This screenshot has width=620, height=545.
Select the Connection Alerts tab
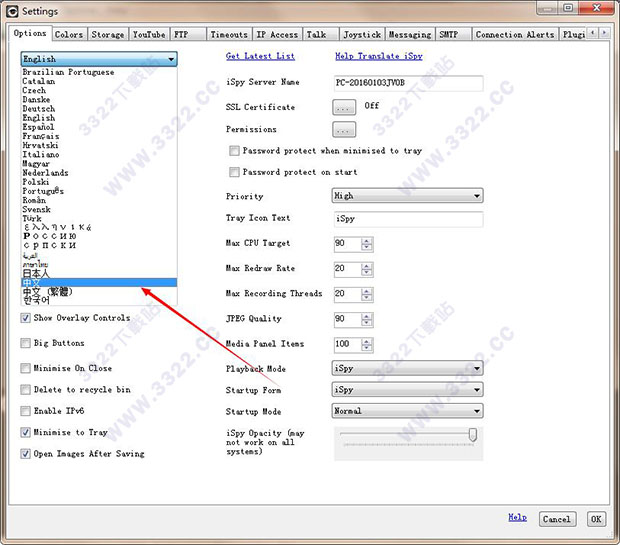515,35
